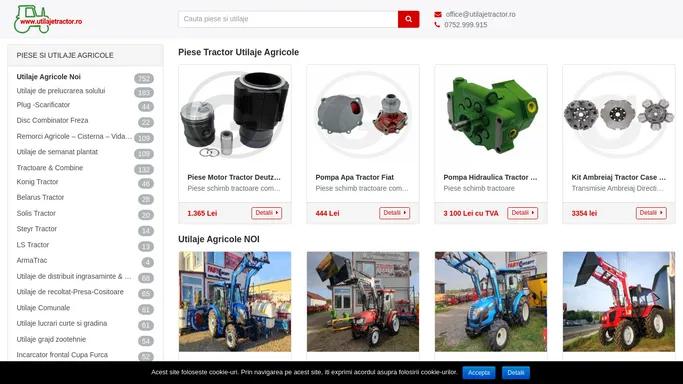Open Utilaje Agricole Noi category
Viewport: 683px width, 384px height.
tap(48, 77)
